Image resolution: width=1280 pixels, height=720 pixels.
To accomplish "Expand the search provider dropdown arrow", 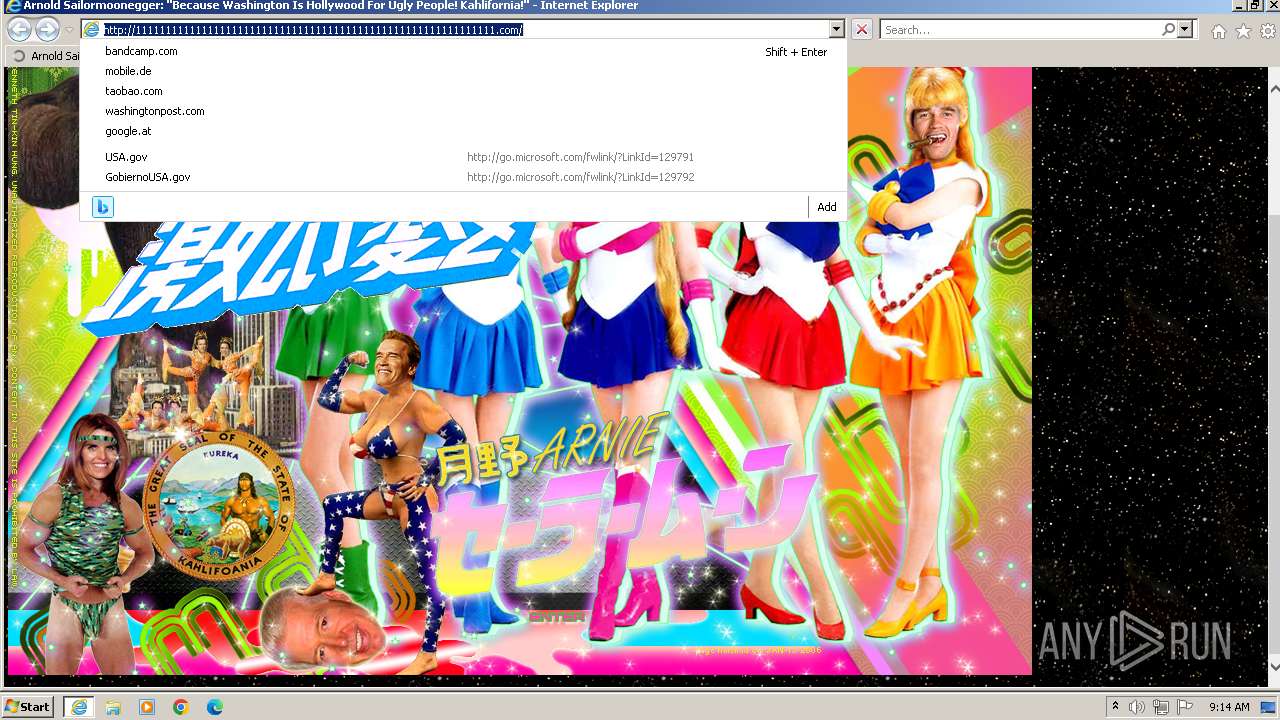I will click(1185, 30).
